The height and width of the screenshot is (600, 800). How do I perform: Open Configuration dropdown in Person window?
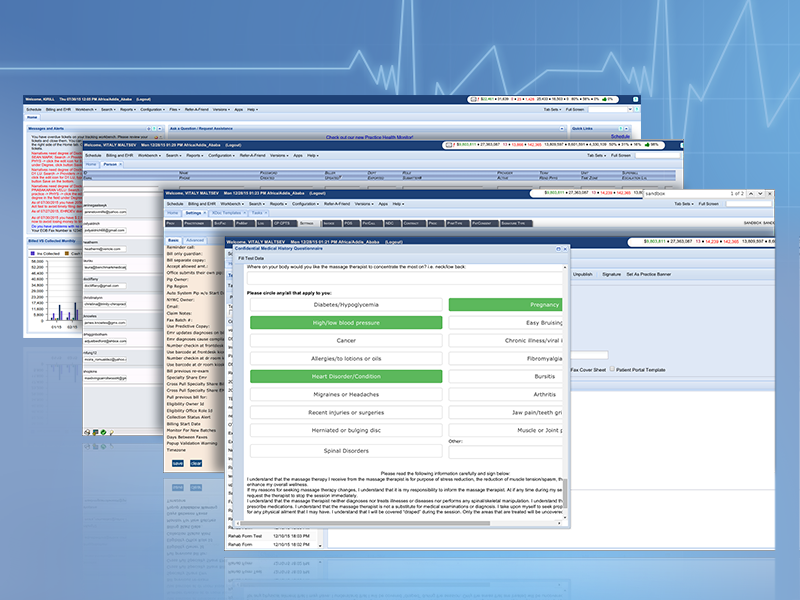click(x=221, y=155)
